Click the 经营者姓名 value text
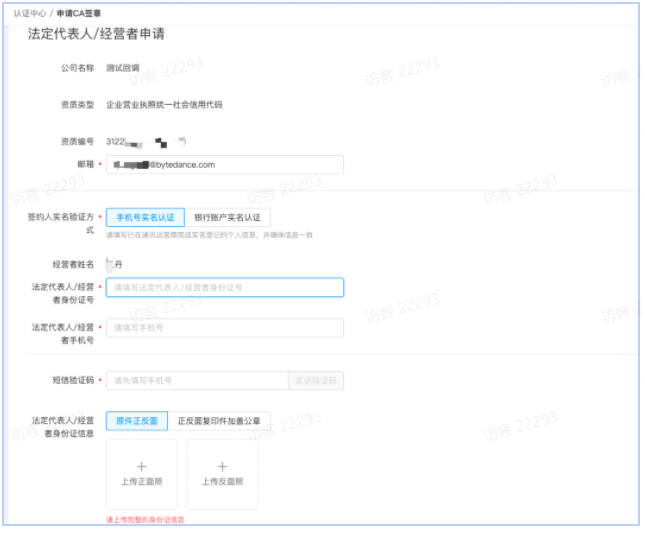This screenshot has width=645, height=534. tap(117, 264)
